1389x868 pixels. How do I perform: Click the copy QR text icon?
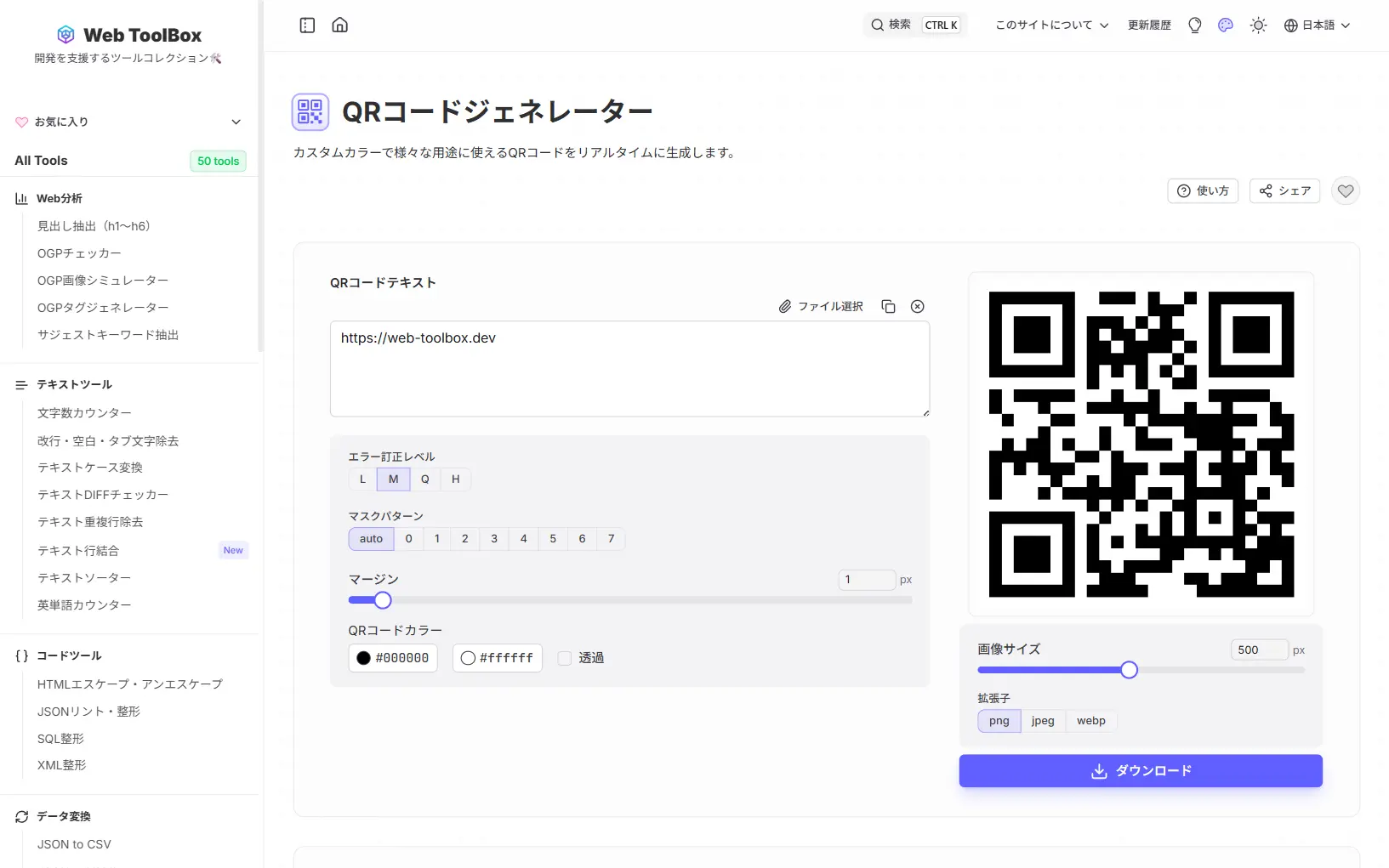coord(888,306)
